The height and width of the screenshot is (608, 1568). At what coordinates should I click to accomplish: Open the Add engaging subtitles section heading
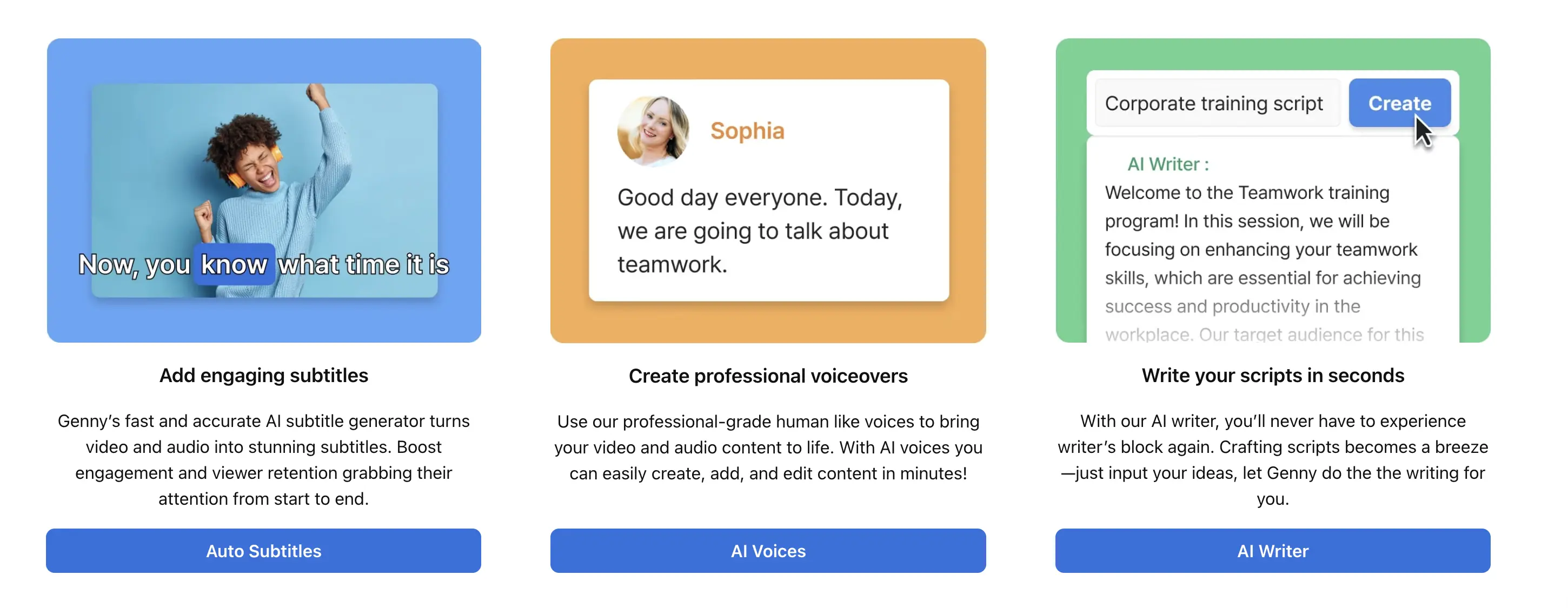coord(263,376)
